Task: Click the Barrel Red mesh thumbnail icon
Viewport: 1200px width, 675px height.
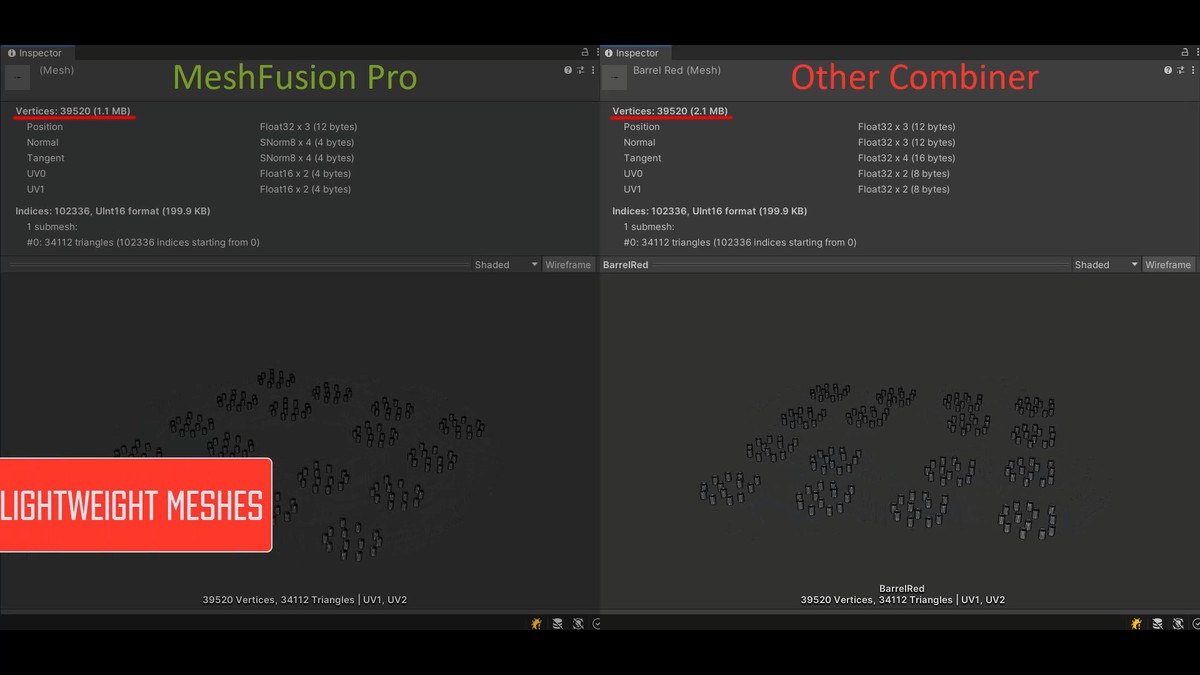Action: (616, 78)
